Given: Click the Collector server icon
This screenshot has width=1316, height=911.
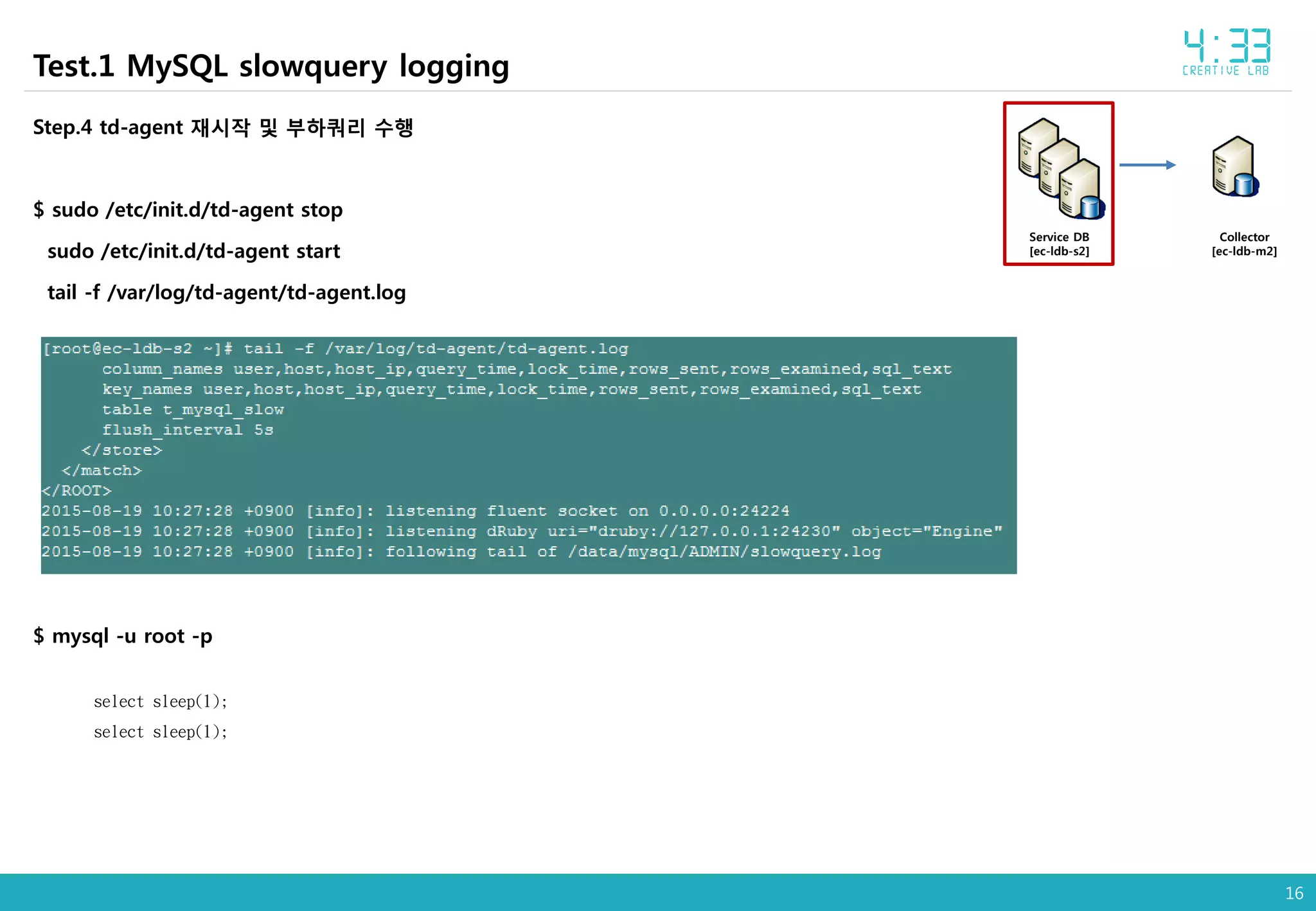Looking at the screenshot, I should click(1235, 166).
